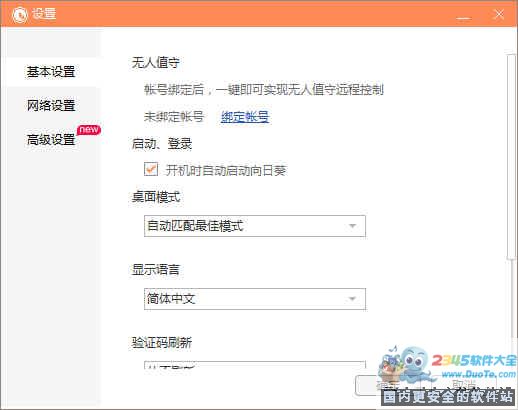The image size is (518, 410).
Task: Toggle 开机时自动启动向日葵 checkbox
Action: tap(151, 169)
